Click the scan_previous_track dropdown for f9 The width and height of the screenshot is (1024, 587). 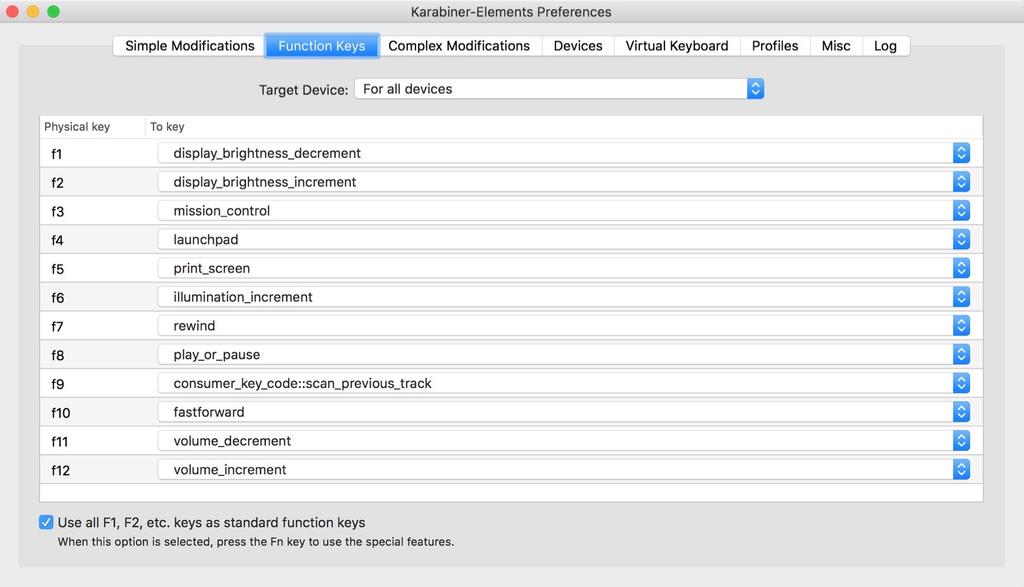click(x=564, y=383)
